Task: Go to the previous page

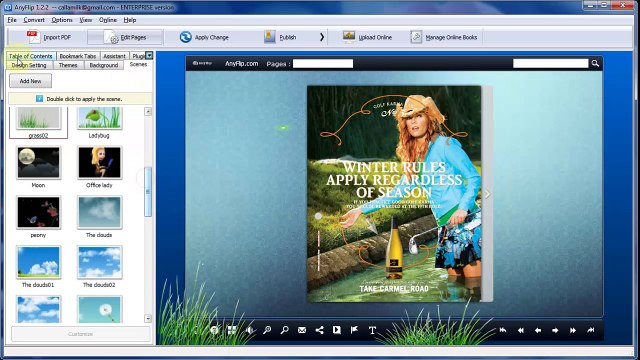Action: click(x=538, y=330)
